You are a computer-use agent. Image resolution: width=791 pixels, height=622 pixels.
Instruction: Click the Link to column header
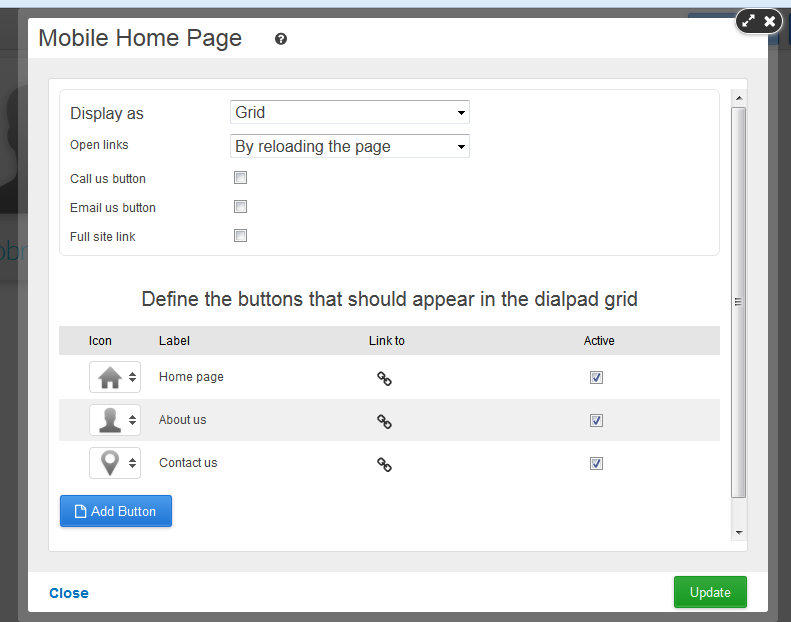(386, 341)
